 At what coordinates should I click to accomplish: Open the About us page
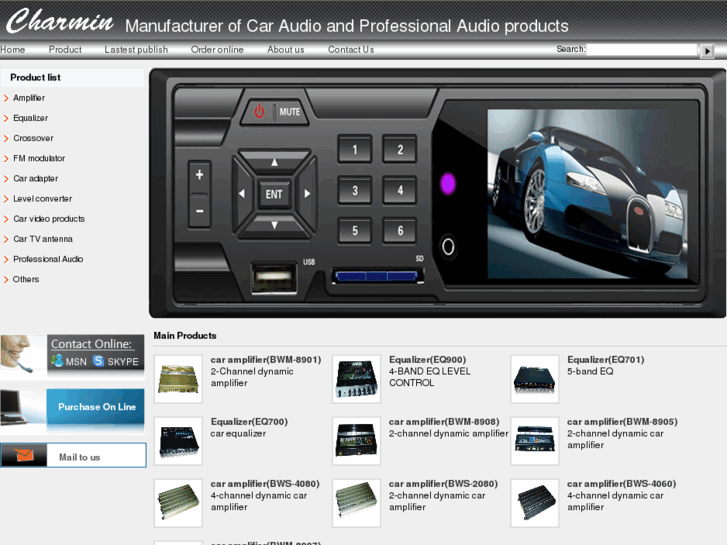pos(286,50)
